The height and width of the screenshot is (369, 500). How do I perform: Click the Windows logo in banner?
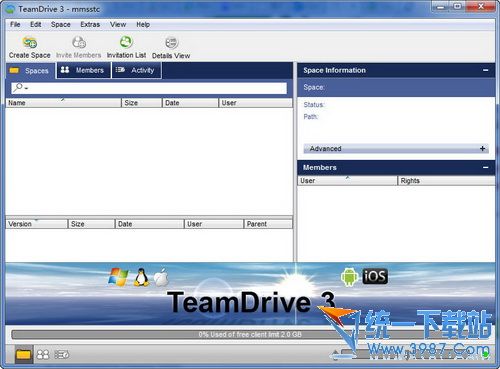click(118, 276)
